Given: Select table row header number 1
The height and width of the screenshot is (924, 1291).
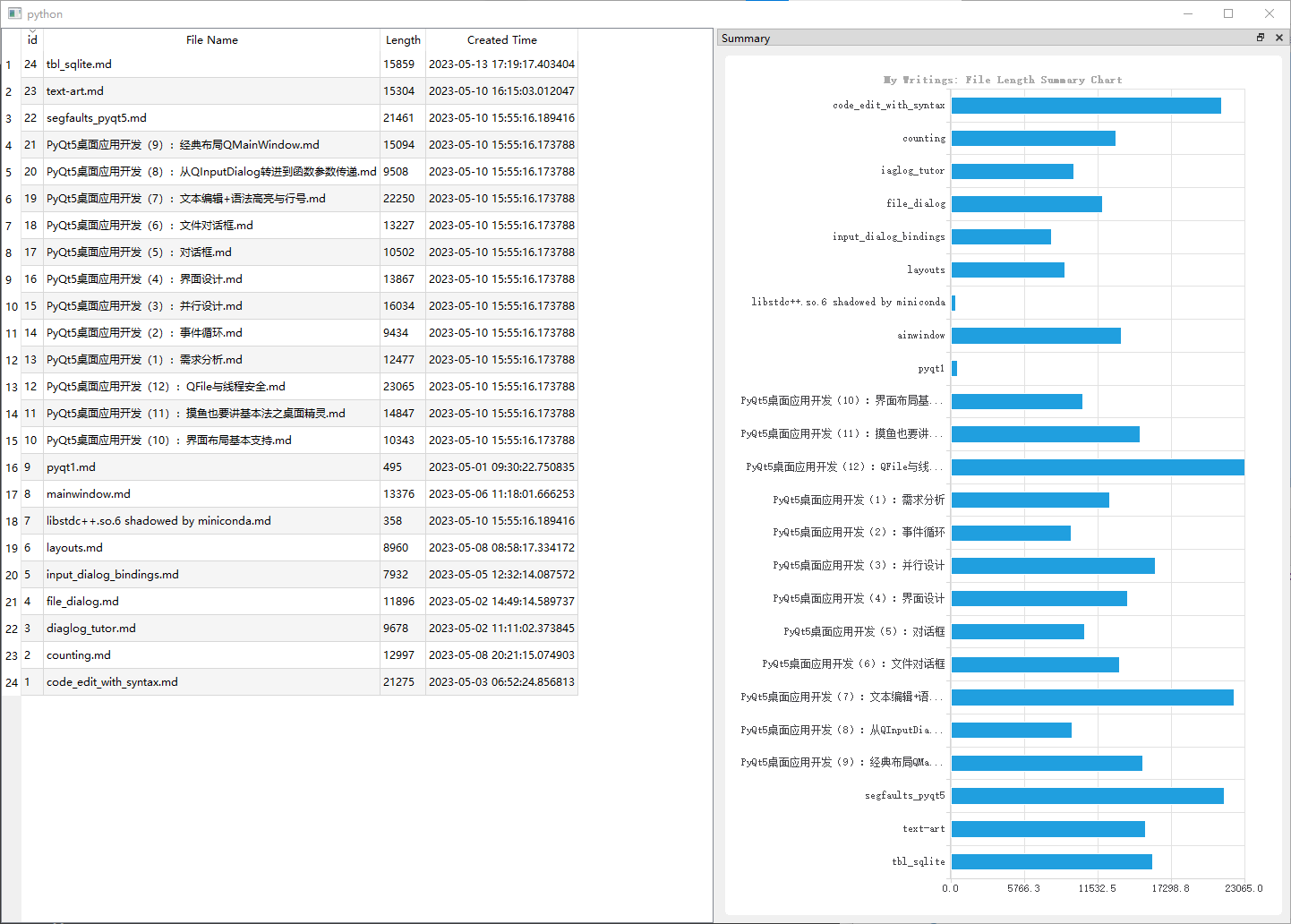Looking at the screenshot, I should tap(11, 64).
